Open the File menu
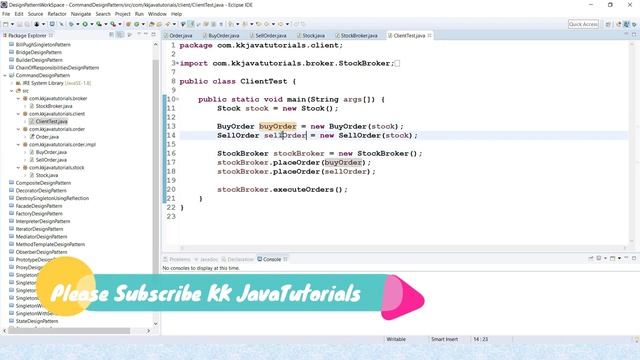This screenshot has height=360, width=640. (x=6, y=14)
